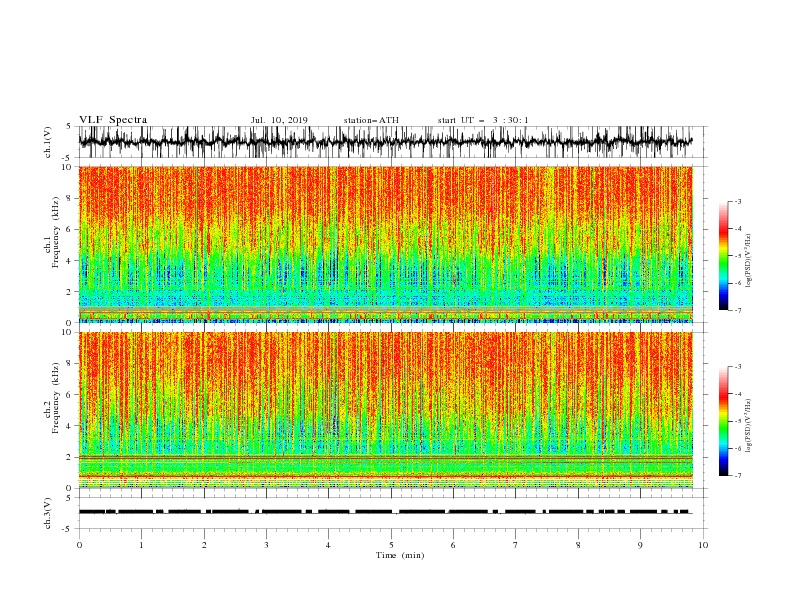792x612 pixels.
Task: Click time axis tick label '0'
Action: coord(79,545)
